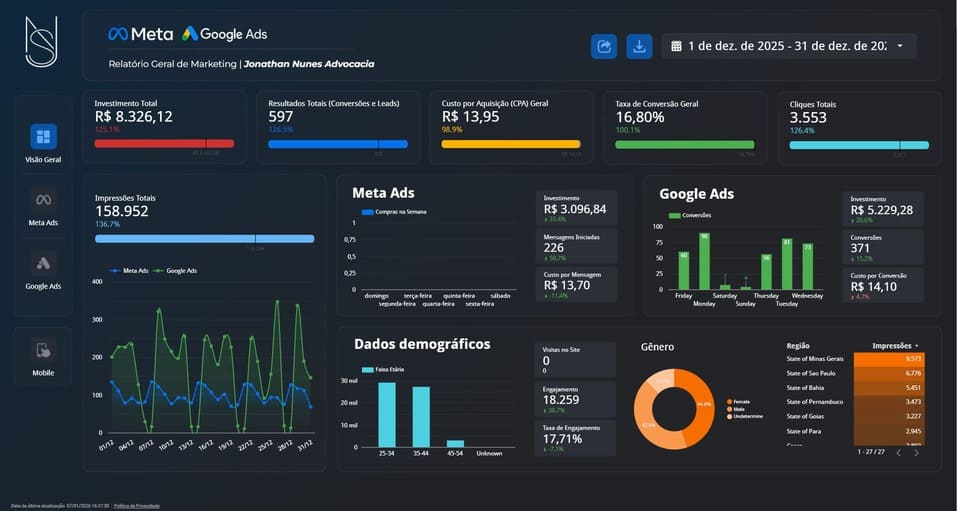The width and height of the screenshot is (957, 511).
Task: Open the Visão Geral dashboard icon
Action: pos(43,136)
